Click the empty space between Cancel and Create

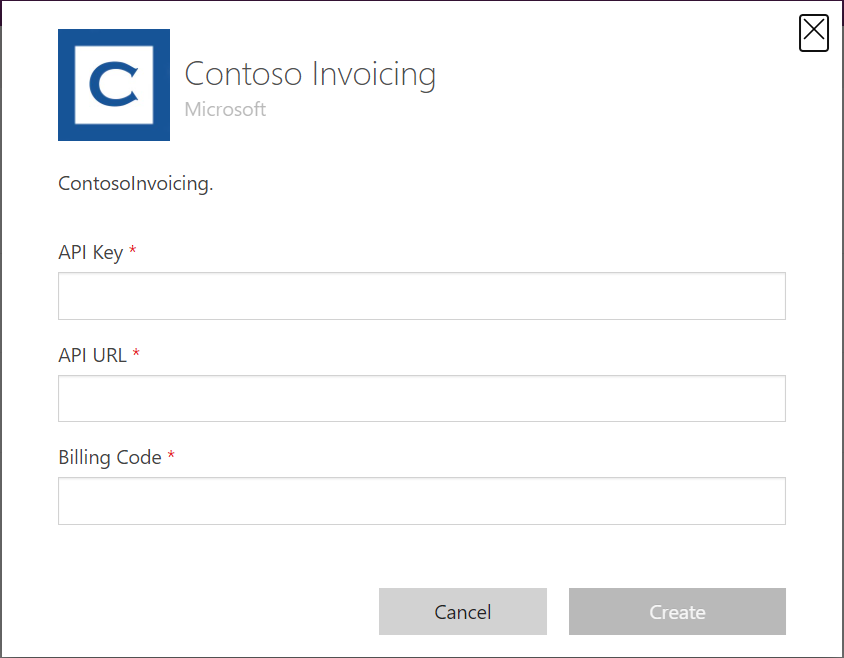click(x=557, y=611)
